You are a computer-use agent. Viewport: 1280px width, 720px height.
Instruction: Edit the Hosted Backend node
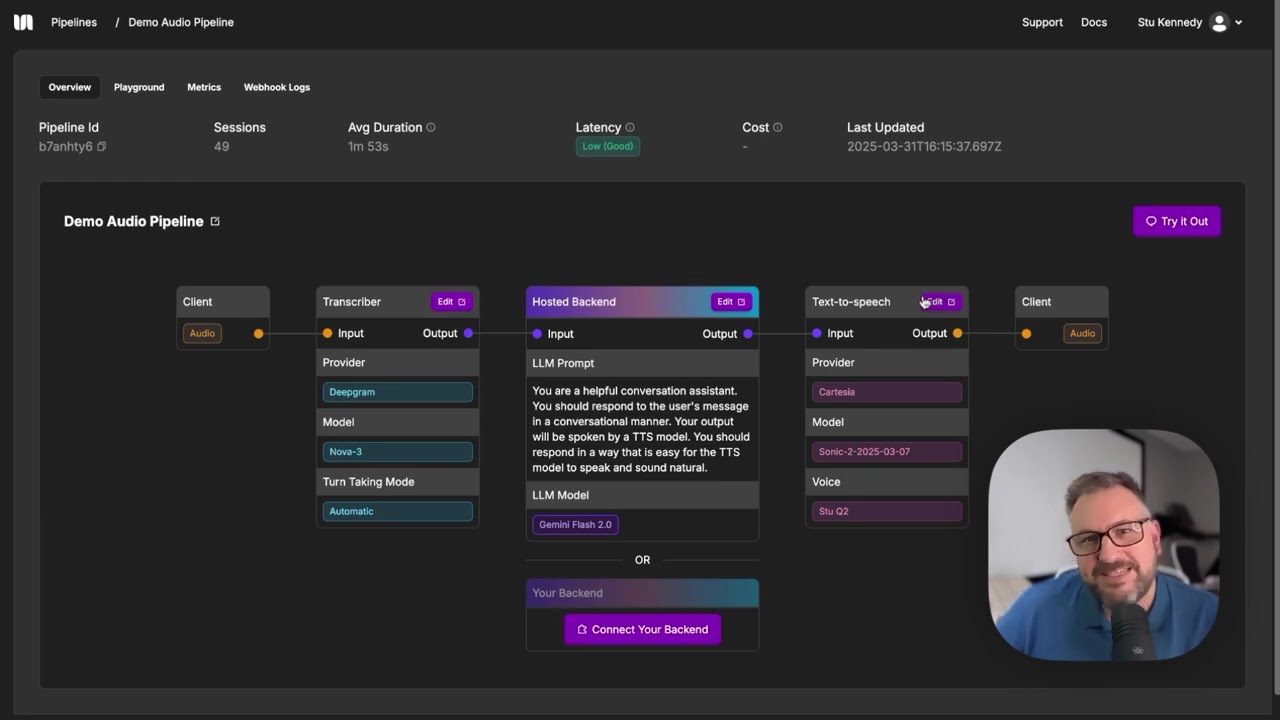tap(731, 301)
